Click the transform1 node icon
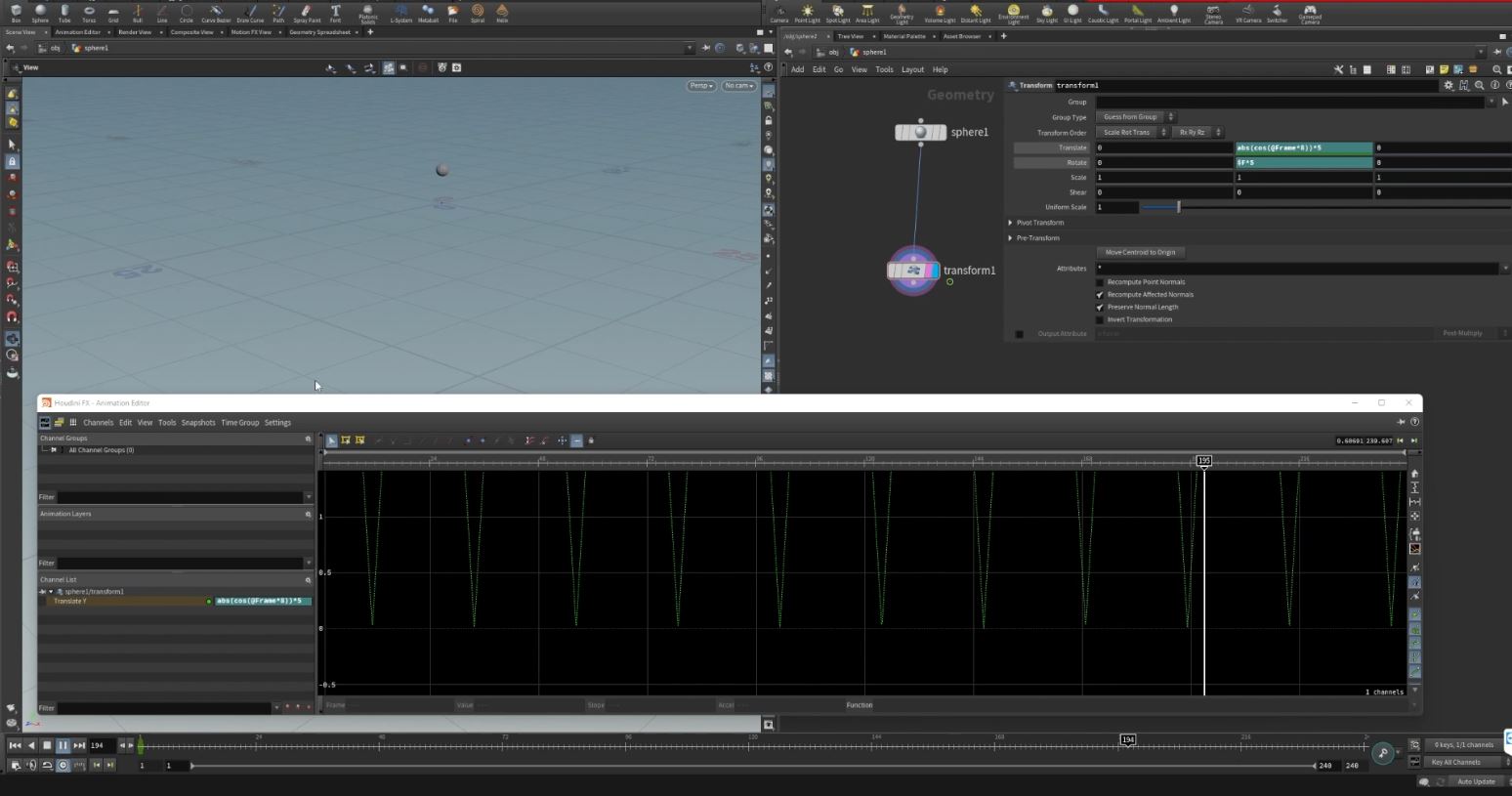The height and width of the screenshot is (796, 1512). tap(913, 271)
